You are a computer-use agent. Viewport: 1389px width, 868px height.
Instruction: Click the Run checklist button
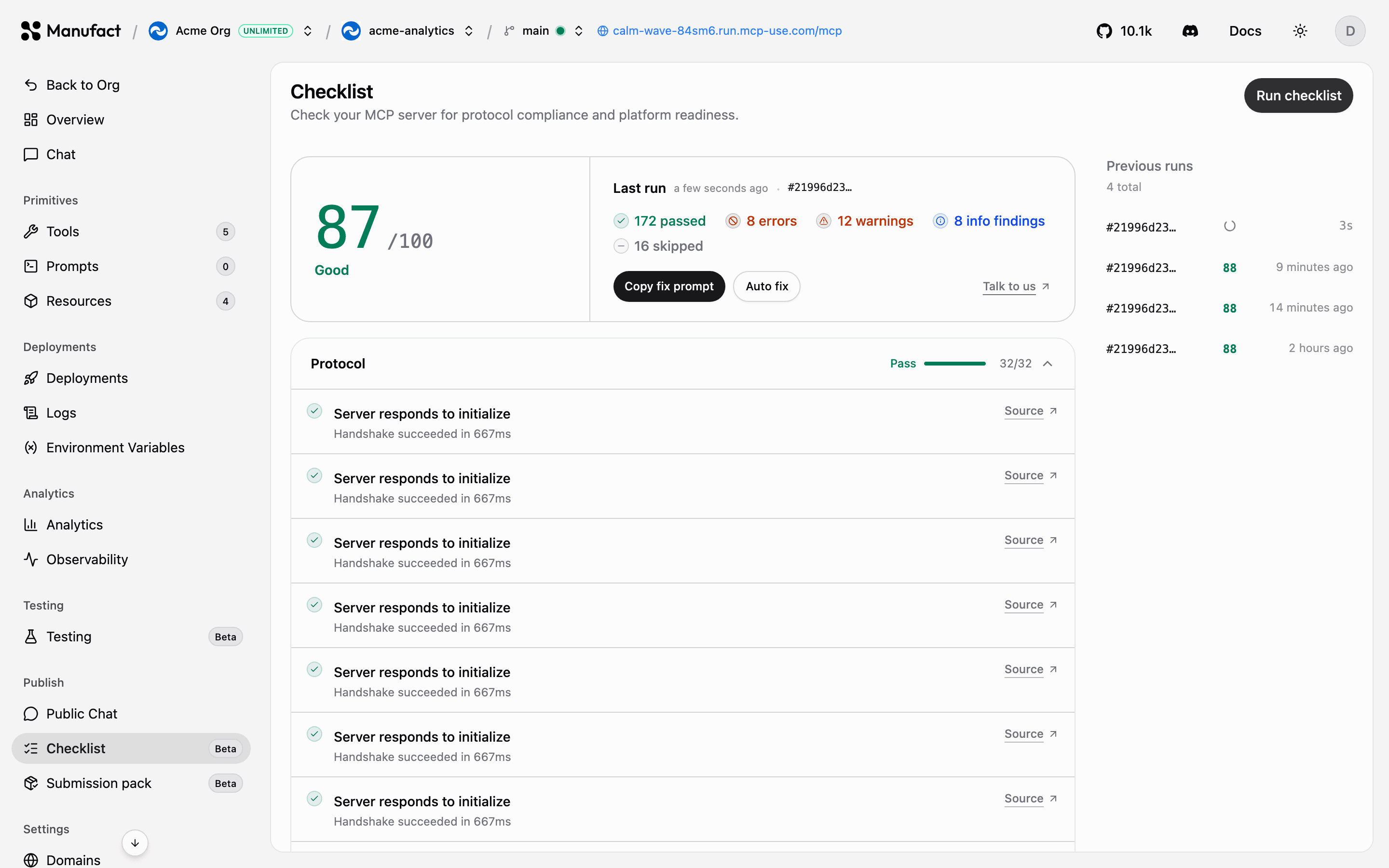pyautogui.click(x=1298, y=95)
